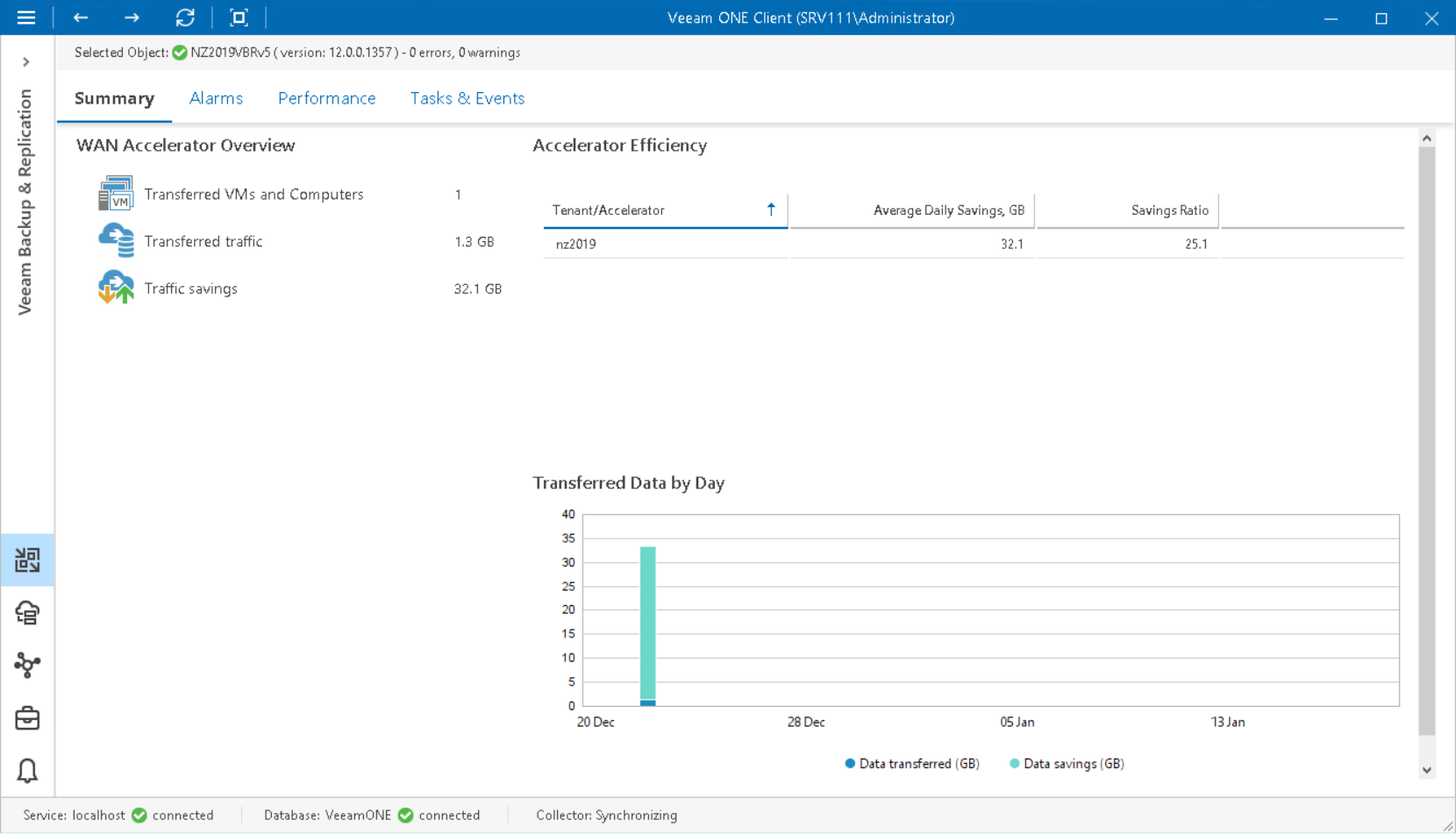Go back with the left arrow
The width and height of the screenshot is (1456, 834).
pyautogui.click(x=81, y=18)
